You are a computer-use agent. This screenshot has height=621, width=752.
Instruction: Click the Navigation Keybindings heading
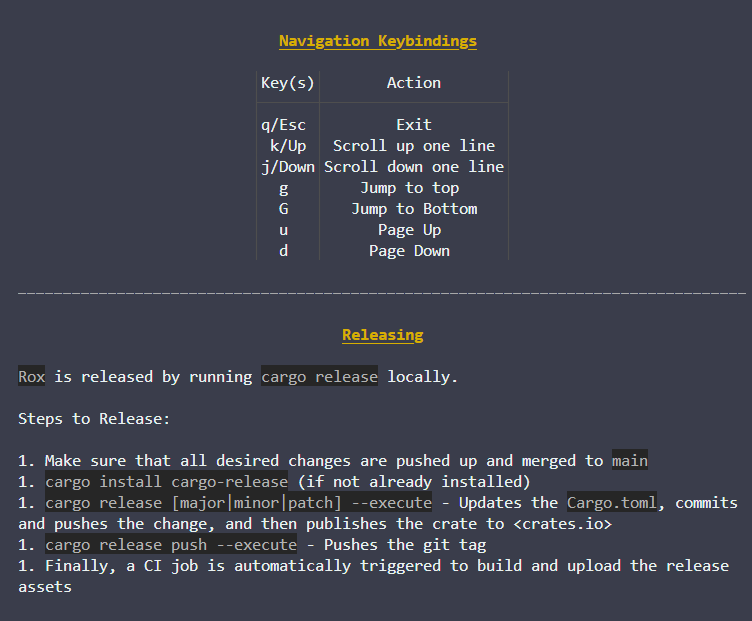point(377,41)
